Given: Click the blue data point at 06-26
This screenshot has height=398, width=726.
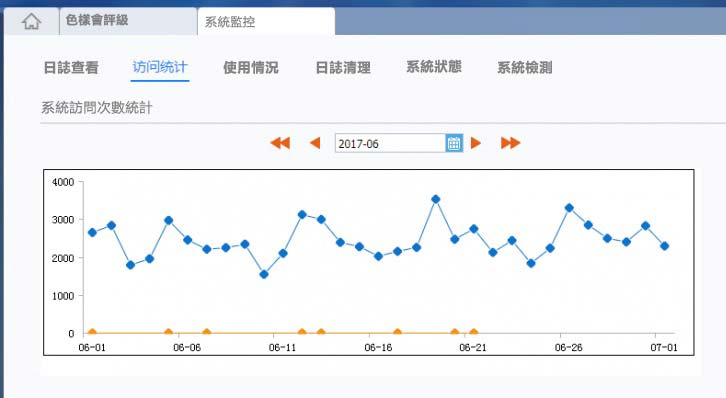Looking at the screenshot, I should click(x=570, y=208).
